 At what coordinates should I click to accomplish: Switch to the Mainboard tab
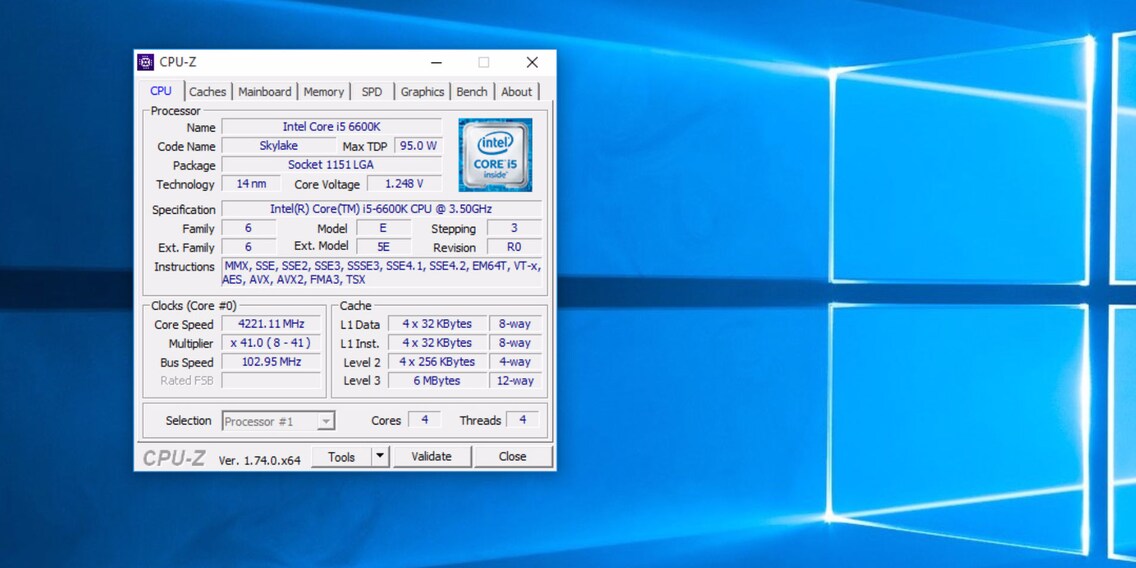[x=265, y=92]
